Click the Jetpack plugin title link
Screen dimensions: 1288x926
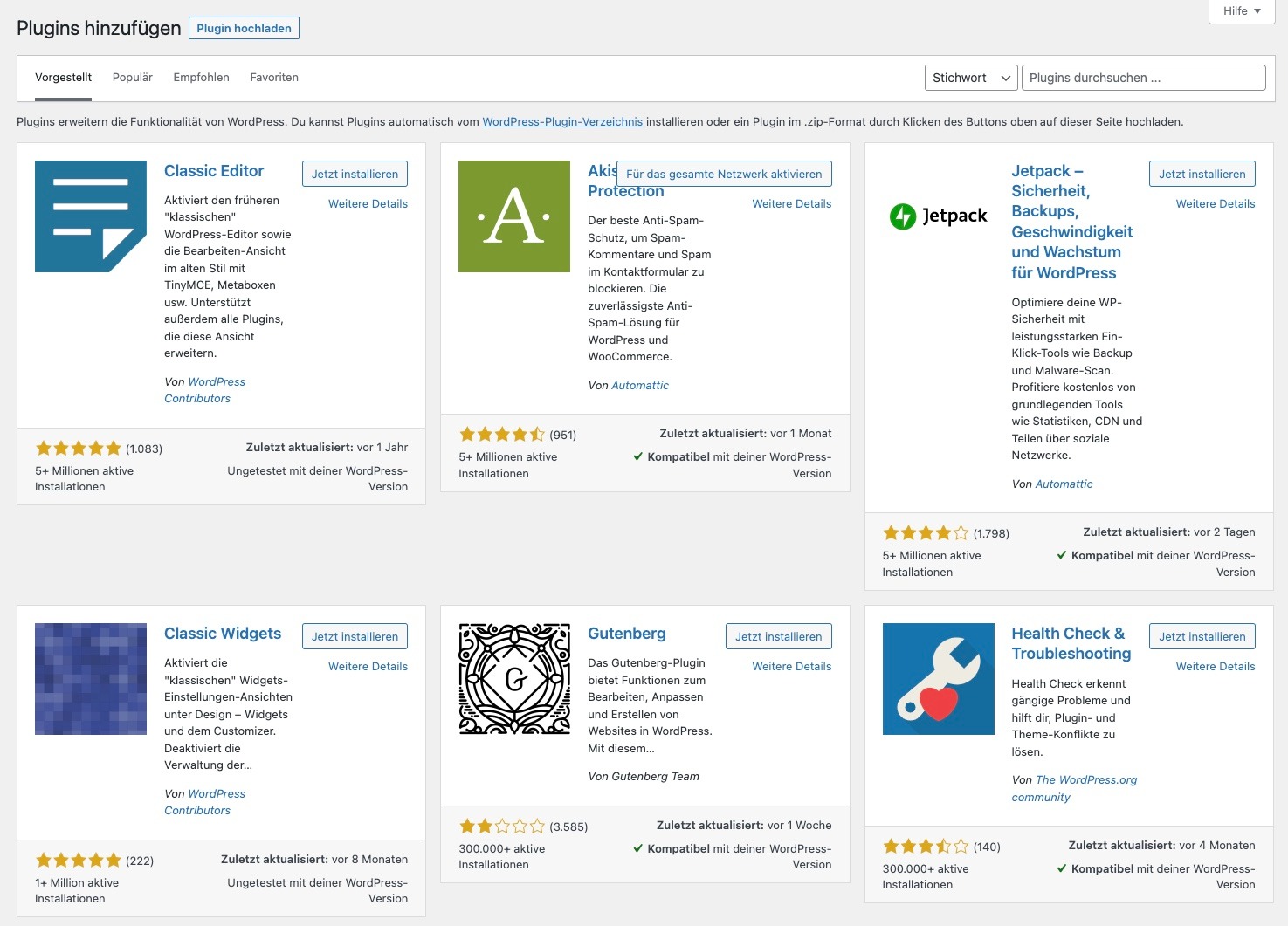tap(1072, 222)
